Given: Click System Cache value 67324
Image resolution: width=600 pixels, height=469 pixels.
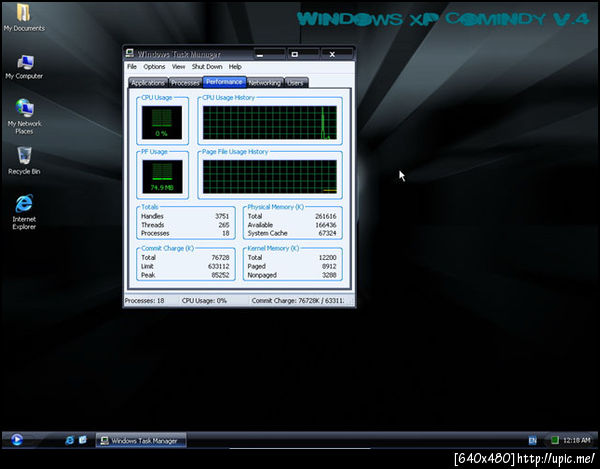Looking at the screenshot, I should coord(327,233).
